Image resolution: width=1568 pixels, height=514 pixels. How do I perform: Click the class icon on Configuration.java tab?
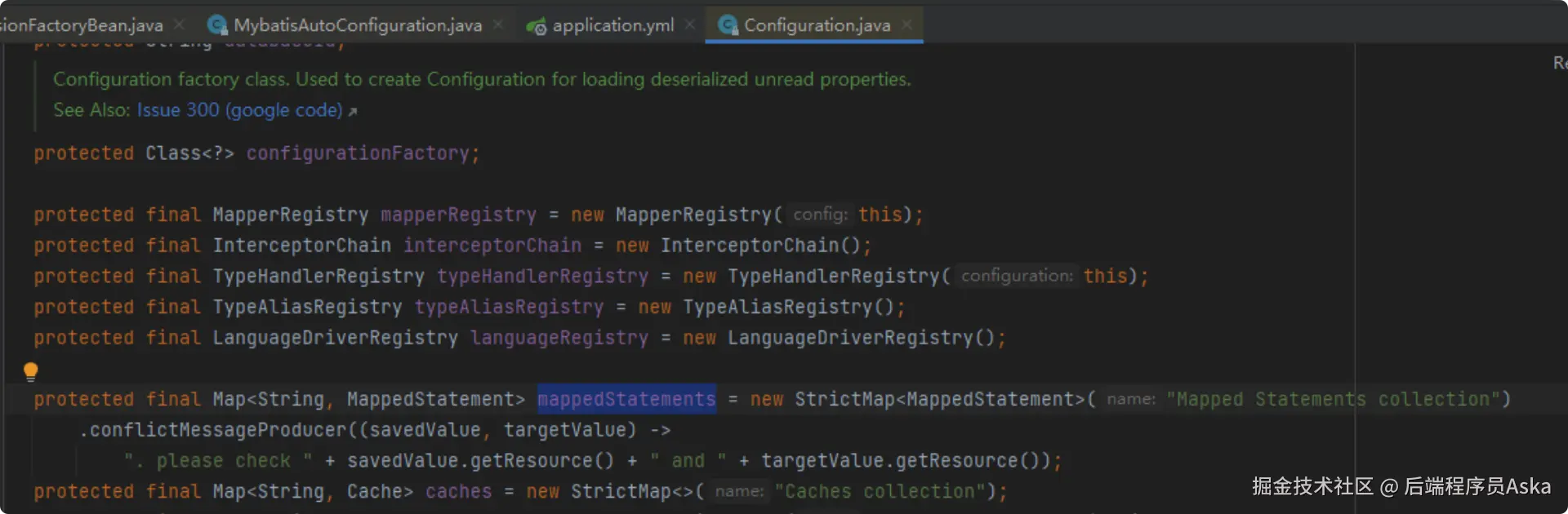pos(728,25)
